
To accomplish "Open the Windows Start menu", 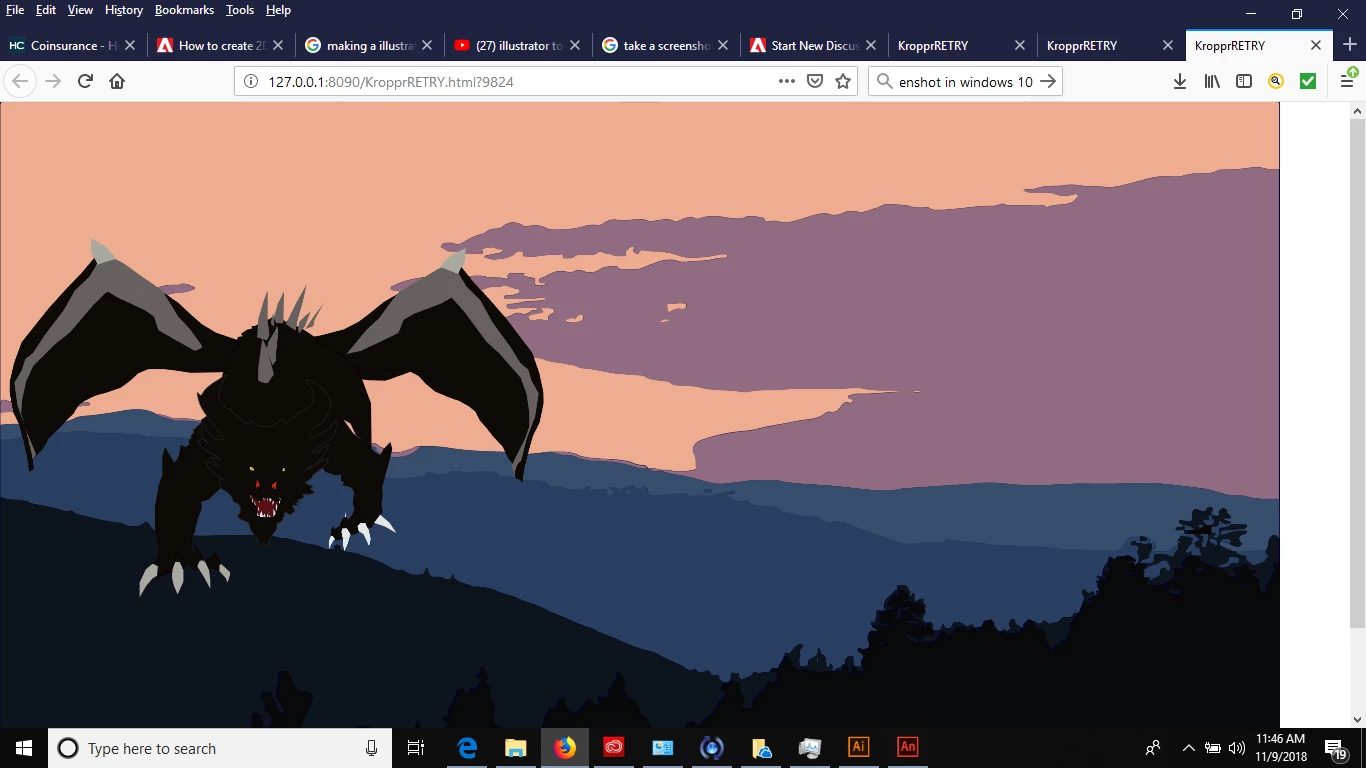I will [x=24, y=748].
